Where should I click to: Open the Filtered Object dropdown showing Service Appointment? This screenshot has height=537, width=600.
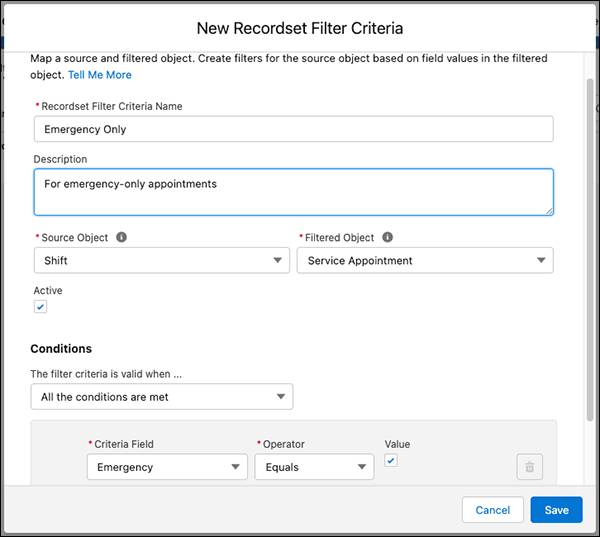click(425, 260)
